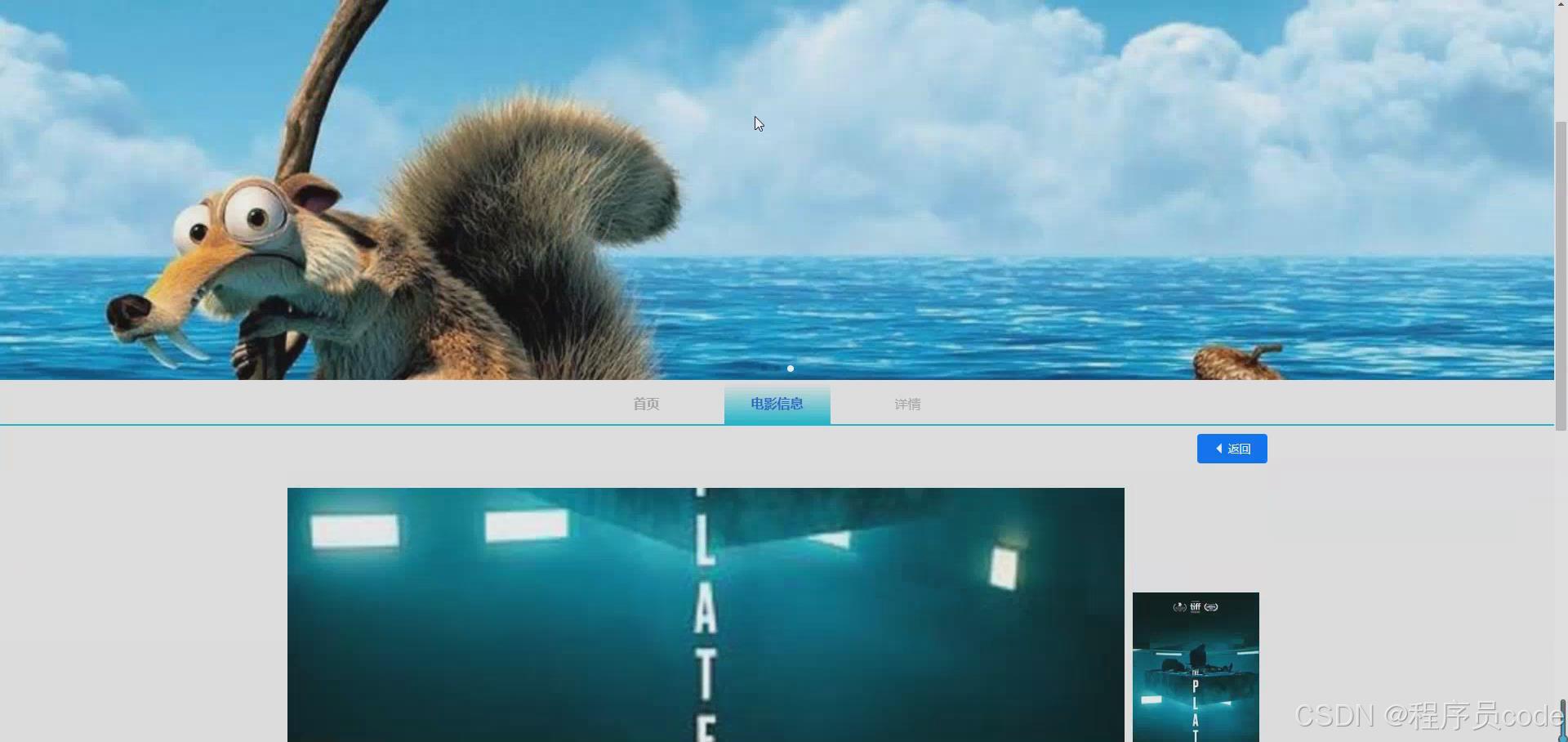The width and height of the screenshot is (1568, 742).
Task: Click the white carousel indicator dot
Action: pyautogui.click(x=791, y=369)
